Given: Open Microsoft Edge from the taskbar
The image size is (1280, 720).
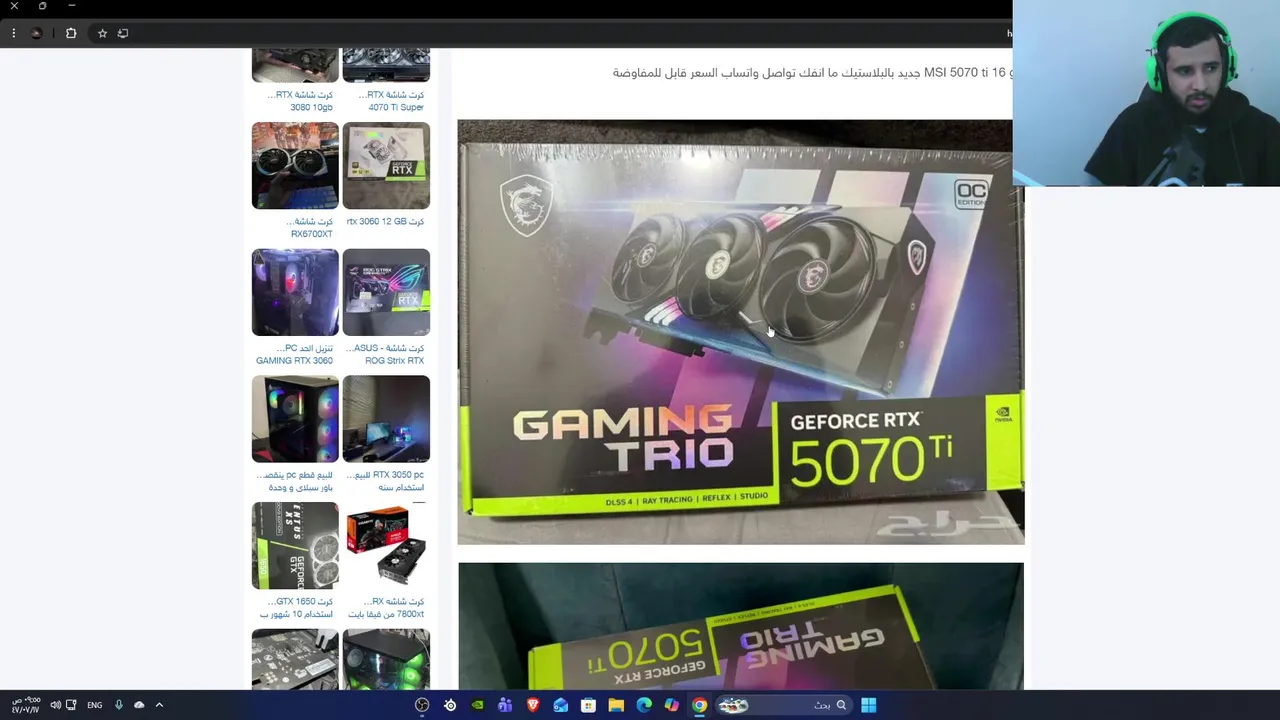Looking at the screenshot, I should (644, 705).
